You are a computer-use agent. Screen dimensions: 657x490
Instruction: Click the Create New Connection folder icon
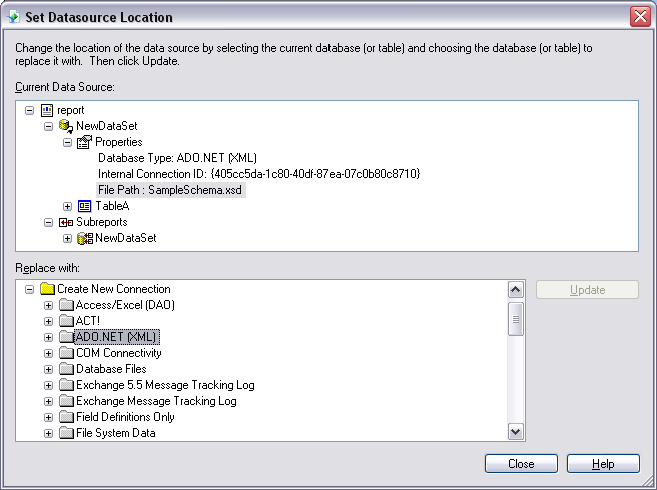[47, 289]
